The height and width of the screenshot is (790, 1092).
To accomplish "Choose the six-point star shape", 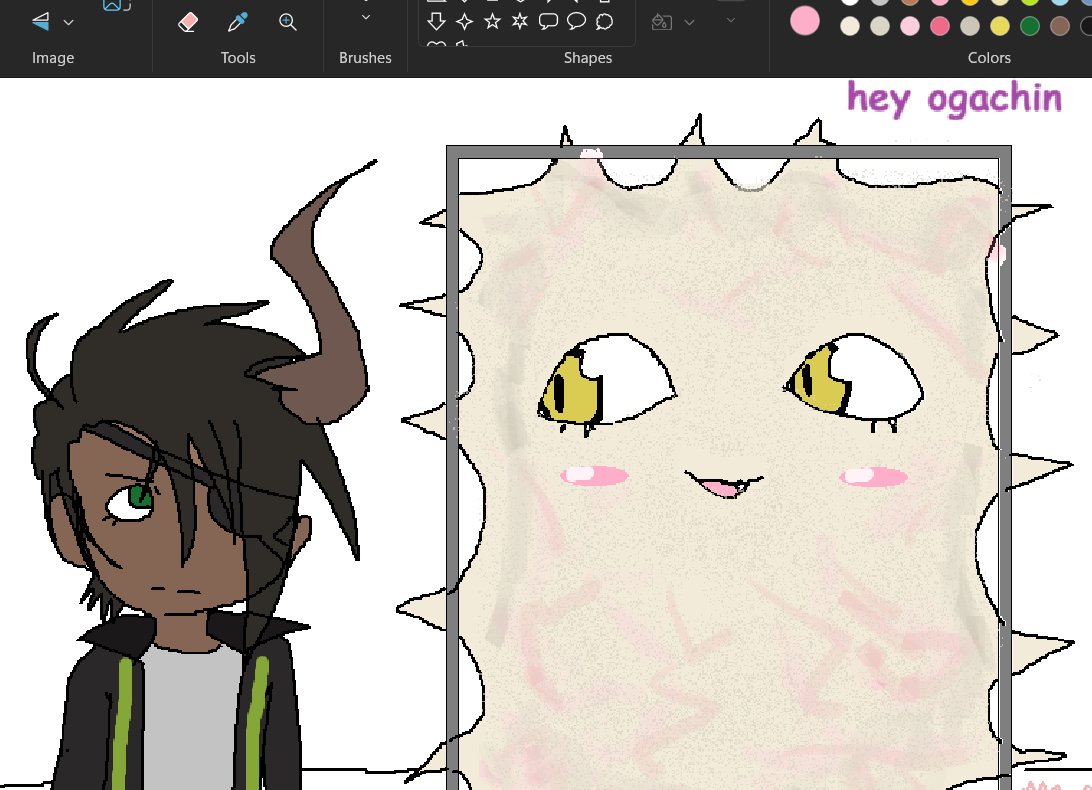I will (x=520, y=21).
